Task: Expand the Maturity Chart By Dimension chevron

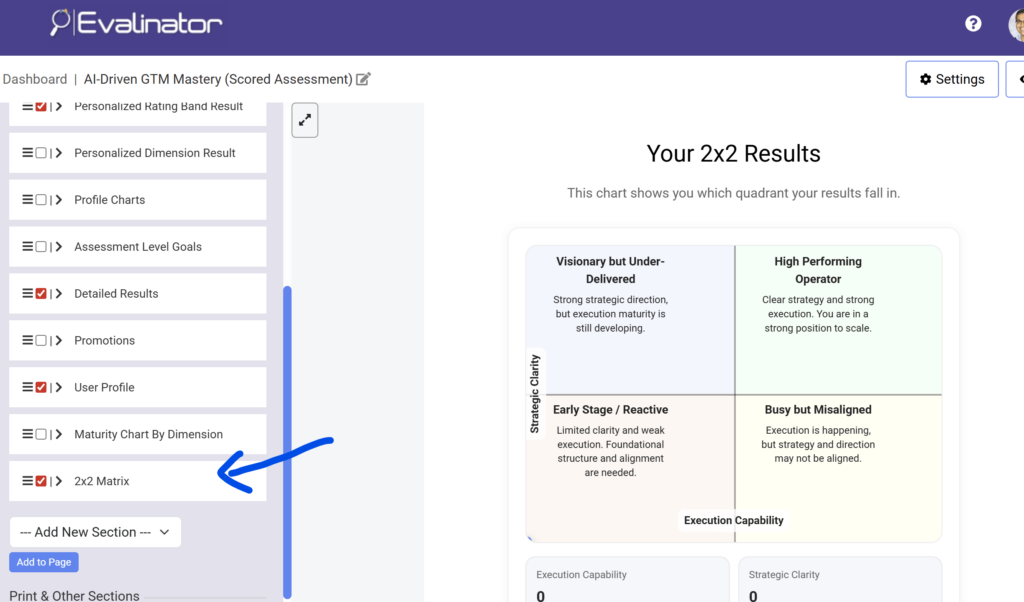Action: [58, 434]
